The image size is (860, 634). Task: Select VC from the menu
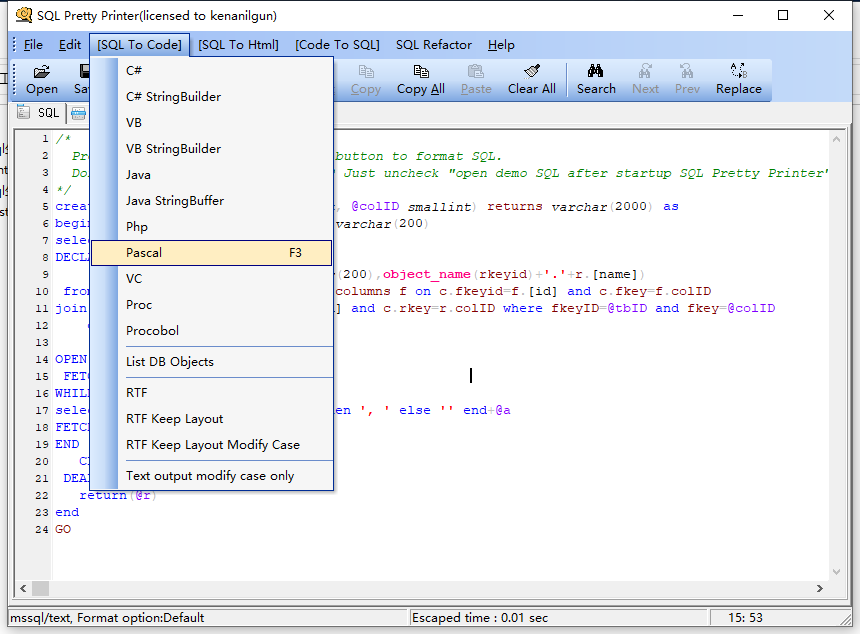point(212,279)
